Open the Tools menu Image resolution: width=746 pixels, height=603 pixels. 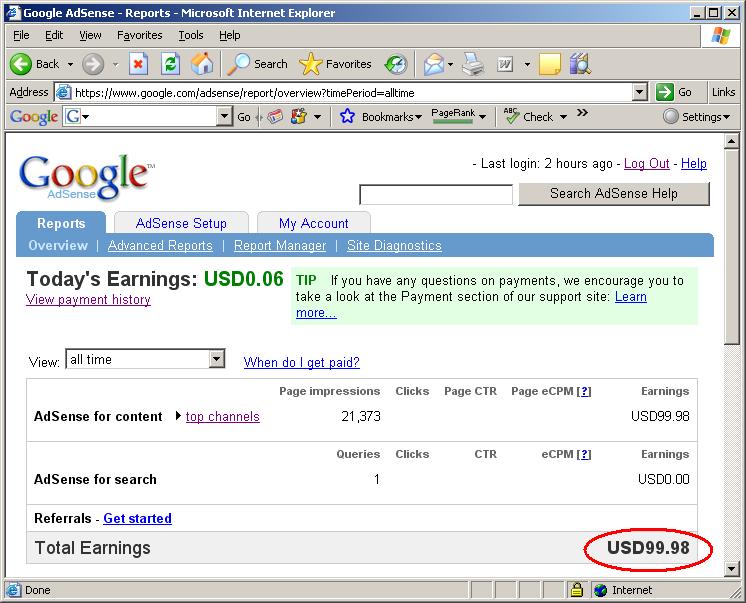[x=191, y=35]
